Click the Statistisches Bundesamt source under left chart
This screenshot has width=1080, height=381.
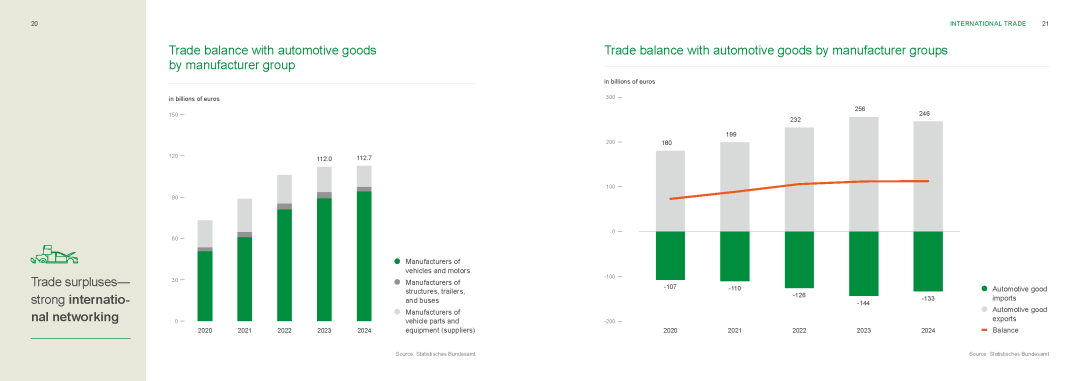tap(435, 354)
